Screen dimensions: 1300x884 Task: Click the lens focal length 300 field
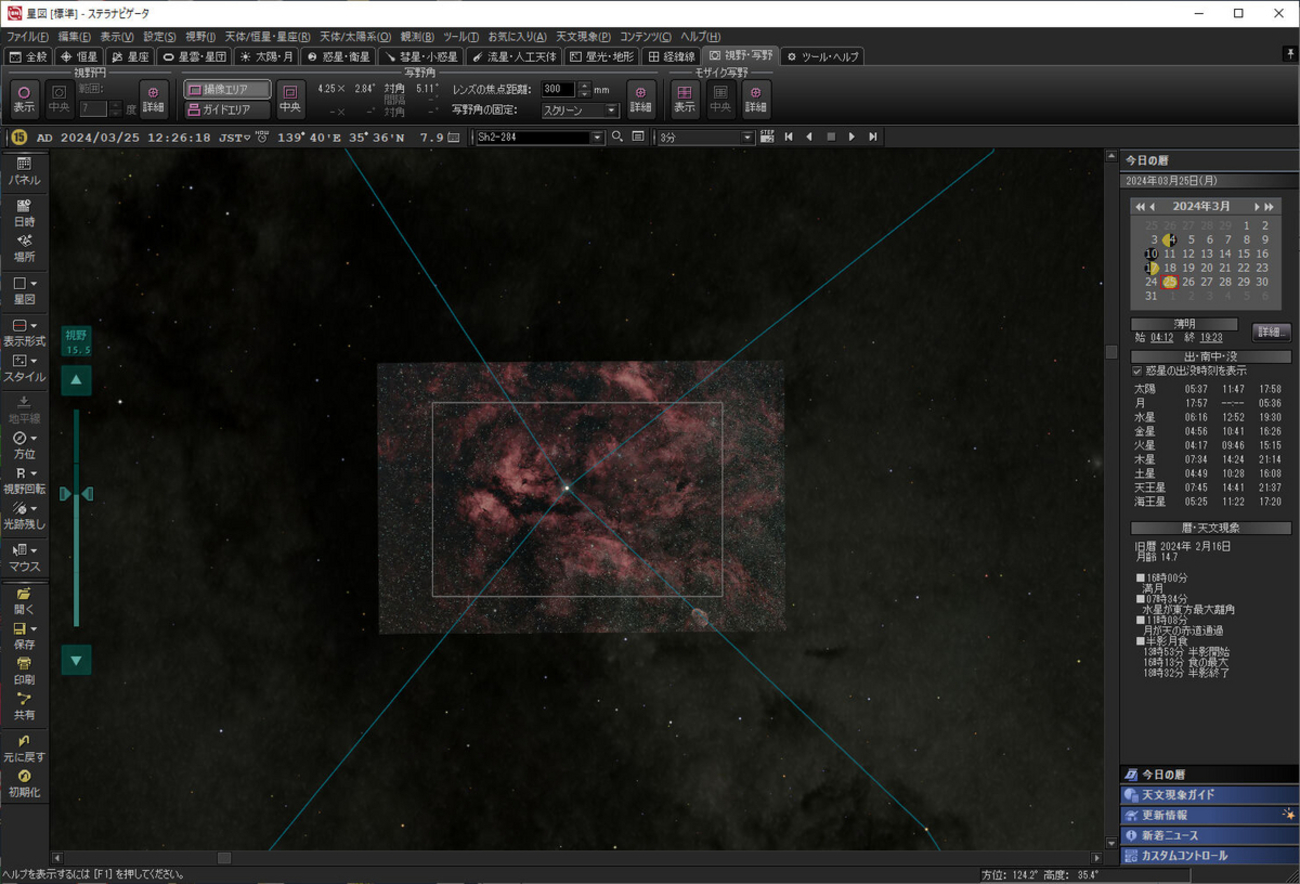point(558,89)
